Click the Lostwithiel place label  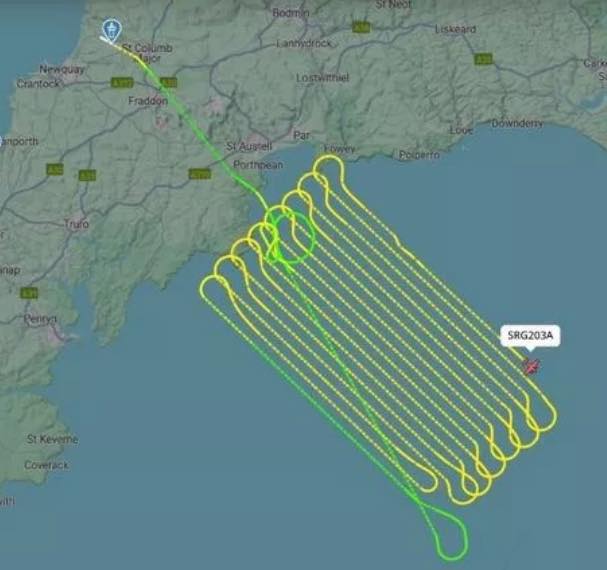click(322, 77)
